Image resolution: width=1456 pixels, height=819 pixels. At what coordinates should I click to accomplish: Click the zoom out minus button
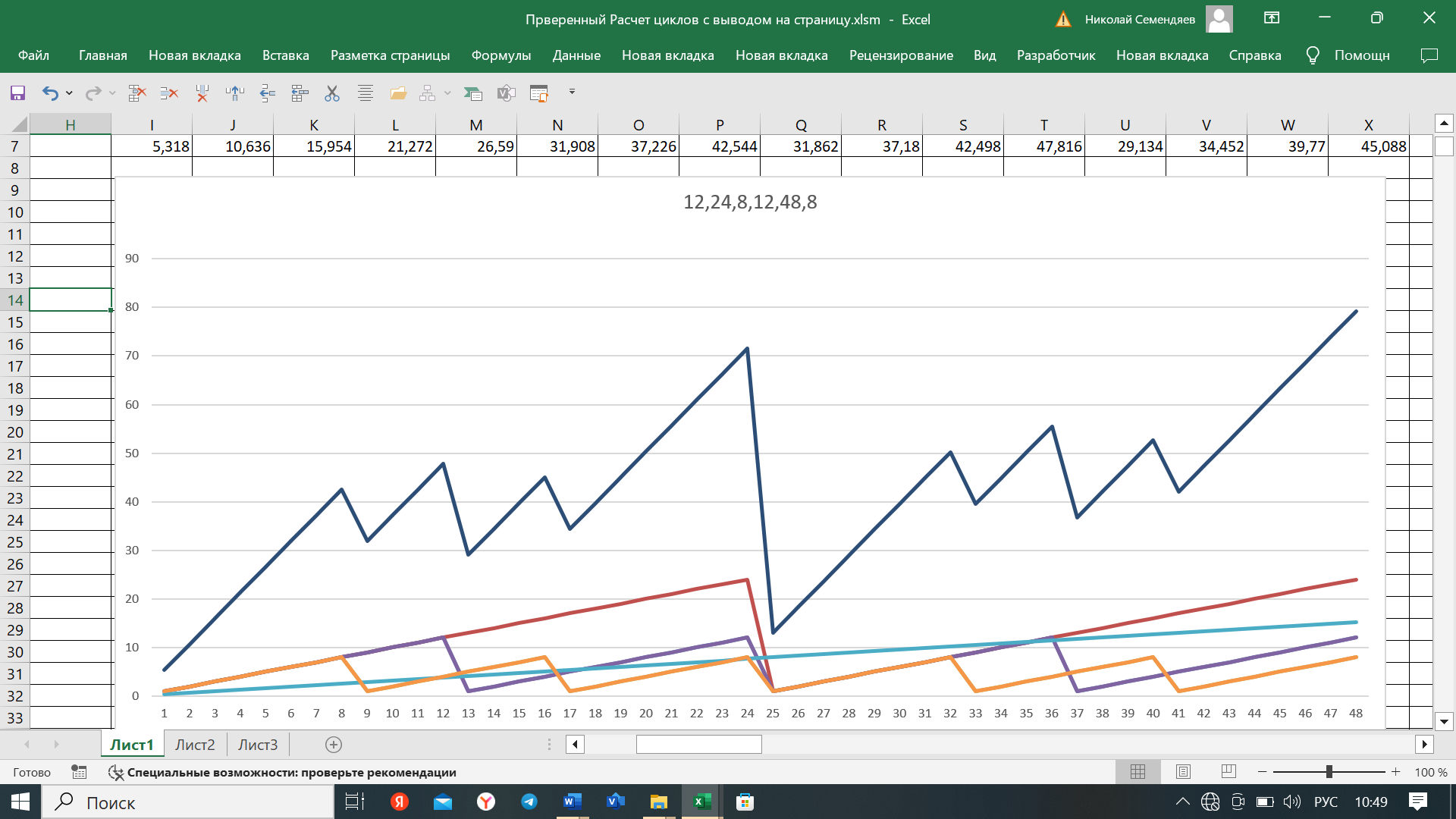1262,772
